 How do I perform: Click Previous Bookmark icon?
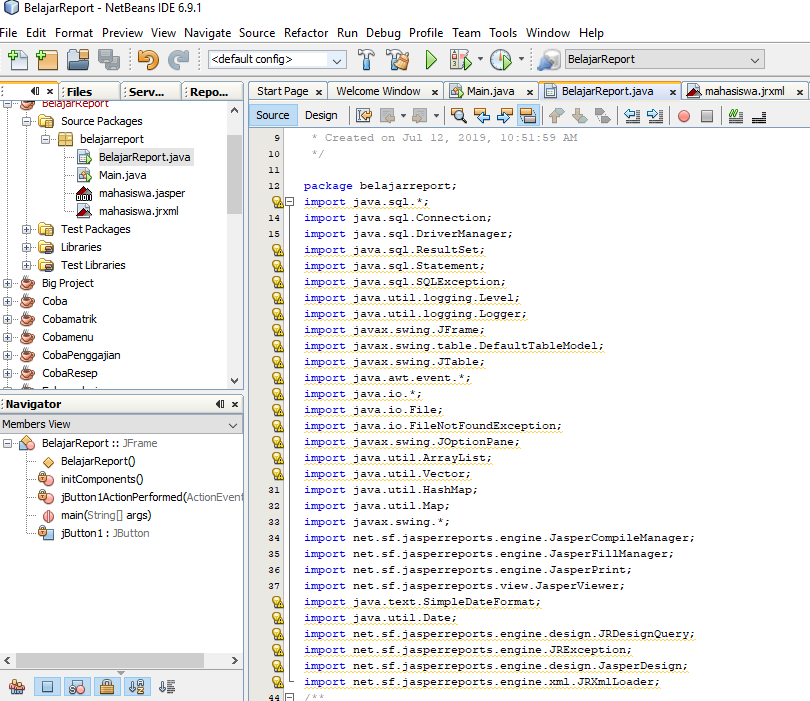pyautogui.click(x=556, y=116)
